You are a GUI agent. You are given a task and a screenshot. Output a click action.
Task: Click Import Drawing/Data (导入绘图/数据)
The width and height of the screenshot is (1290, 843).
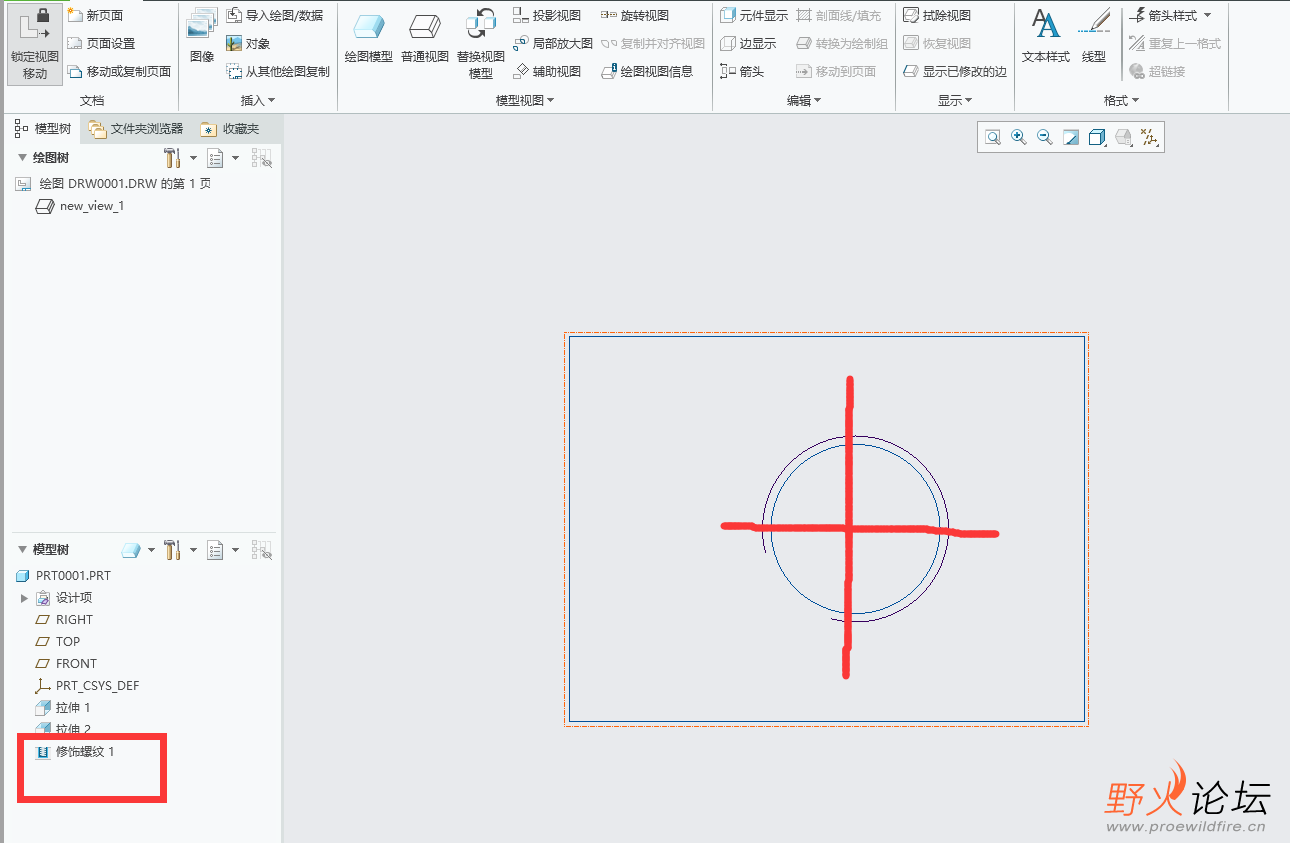(275, 15)
